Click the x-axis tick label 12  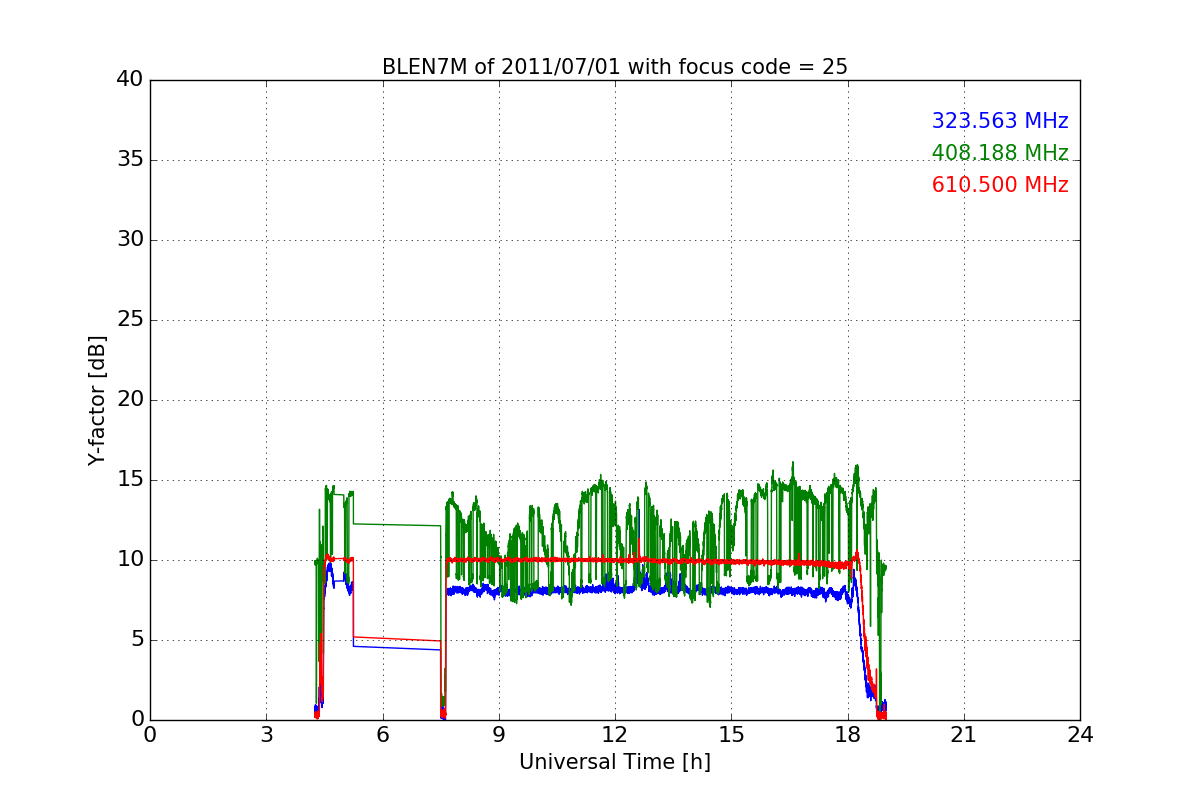point(615,735)
